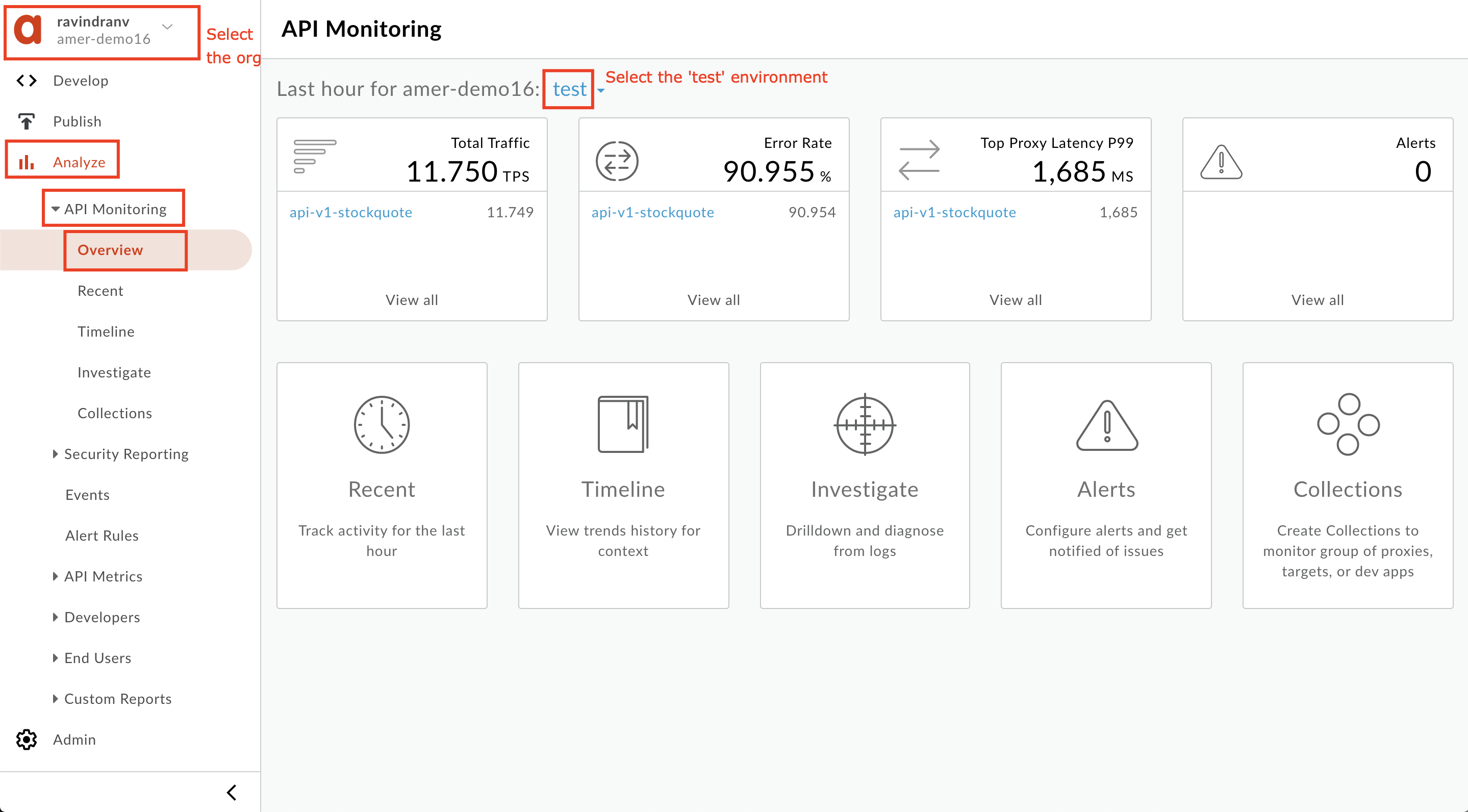Click the Apigee logo icon
Image resolution: width=1468 pixels, height=812 pixels.
[x=28, y=30]
